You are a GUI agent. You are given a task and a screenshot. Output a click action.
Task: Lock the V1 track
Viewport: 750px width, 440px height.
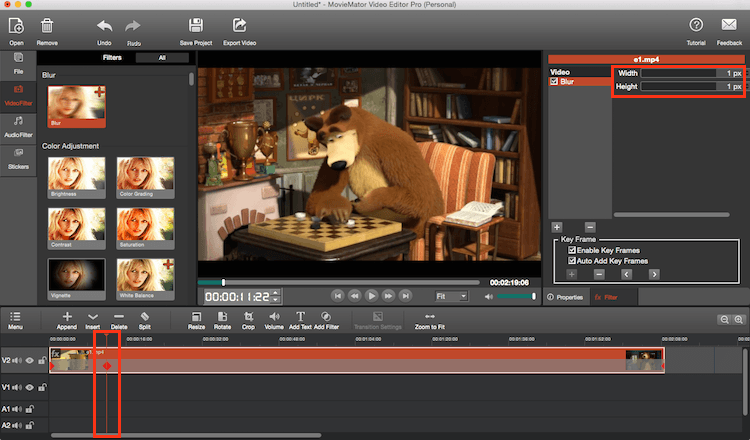[42, 387]
